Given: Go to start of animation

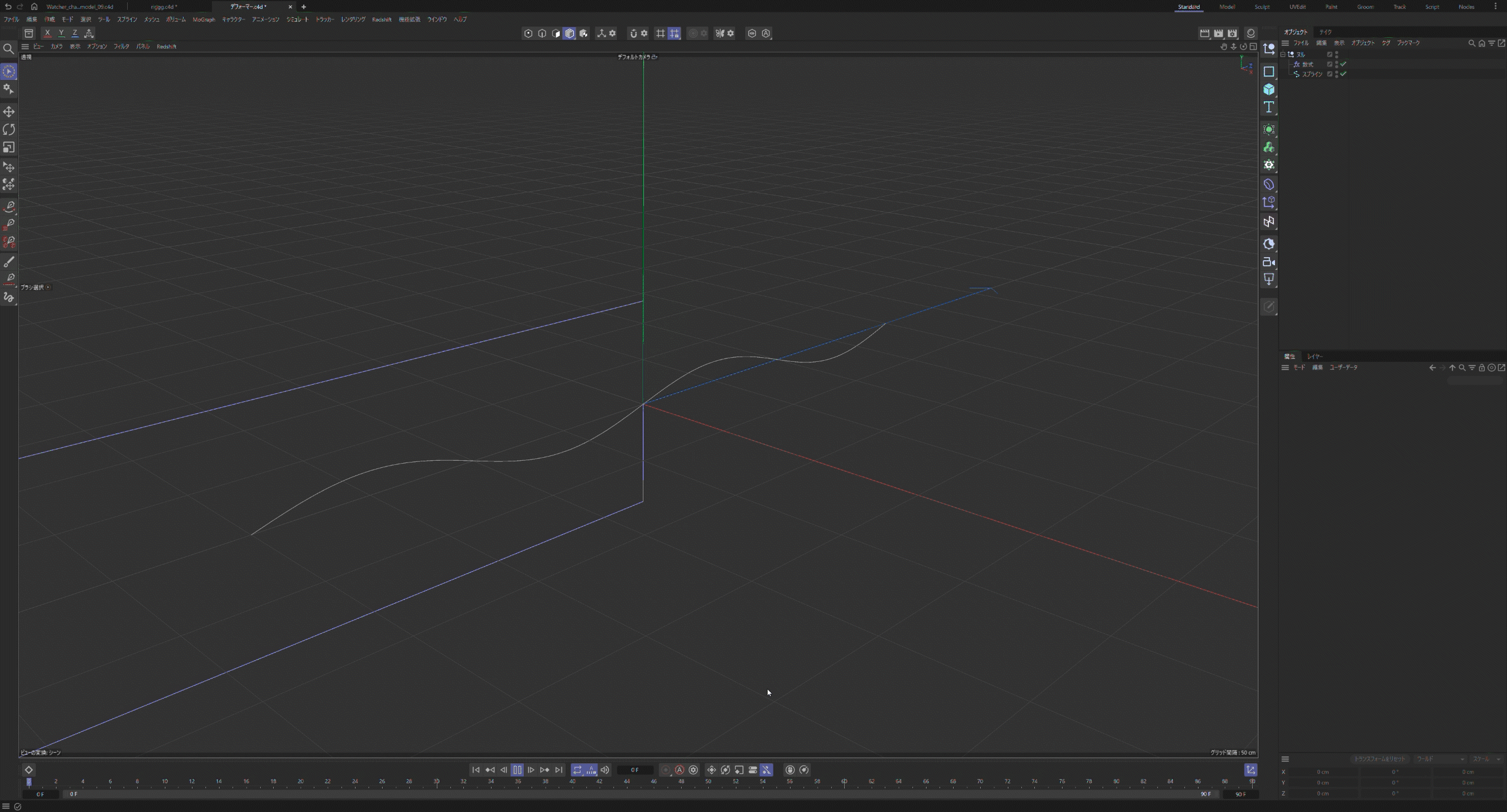Looking at the screenshot, I should coord(476,770).
